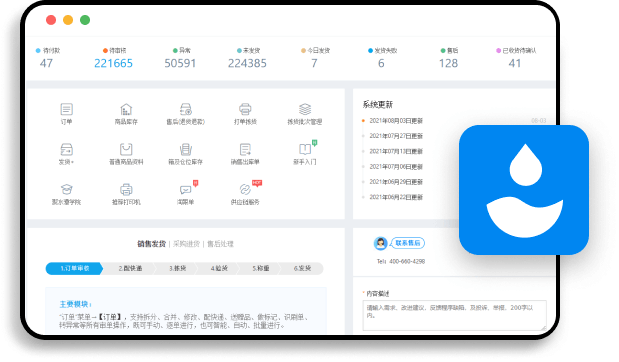Viewport: 619px width, 362px height.
Task: Open the 打单拣货 printer icon
Action: tap(245, 109)
